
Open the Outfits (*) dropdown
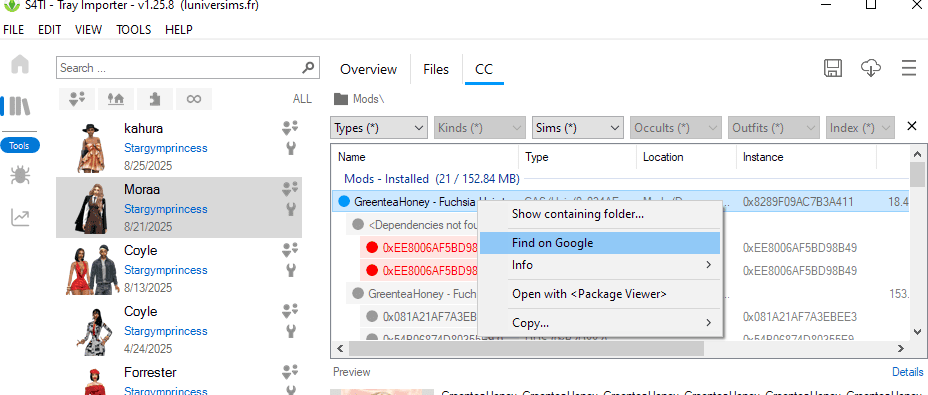[774, 128]
